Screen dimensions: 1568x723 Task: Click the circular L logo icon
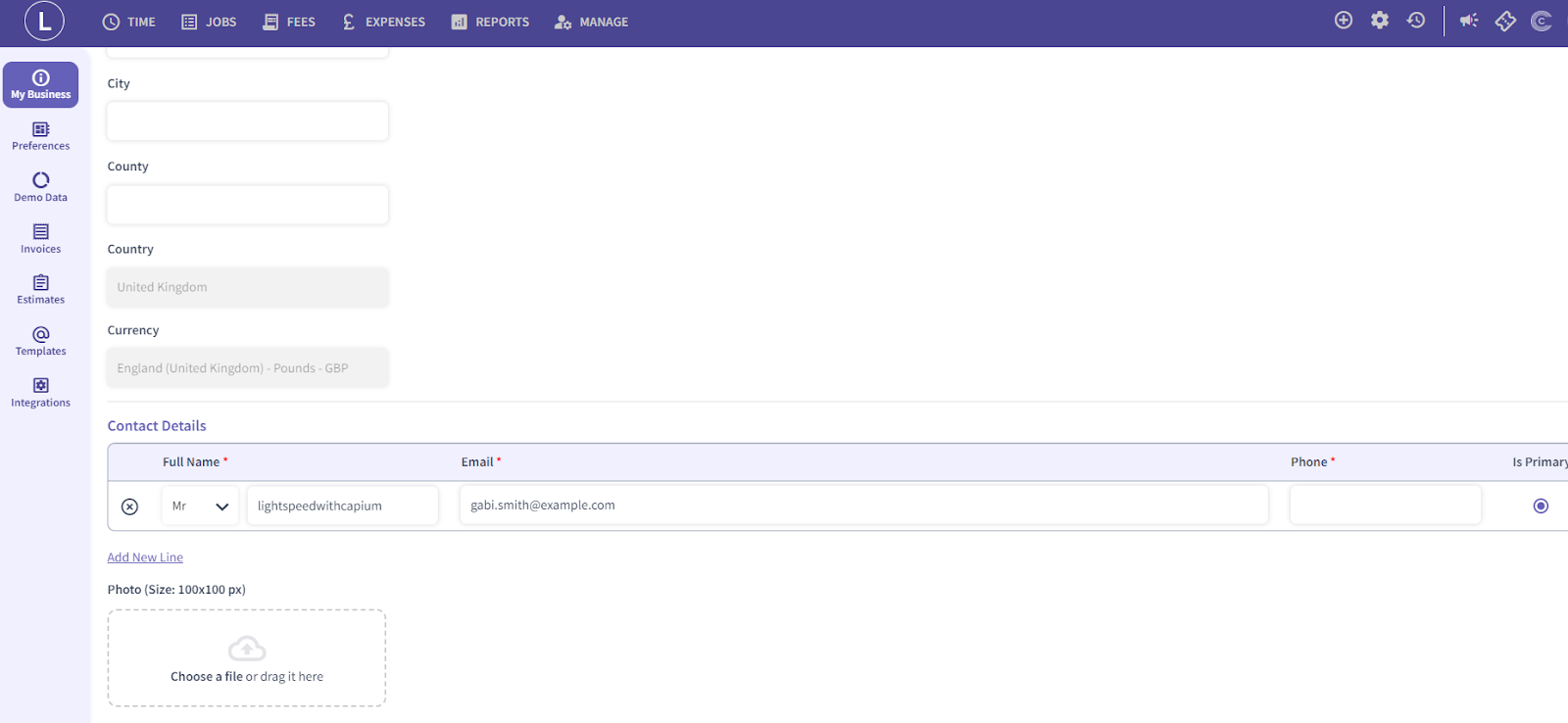point(44,21)
